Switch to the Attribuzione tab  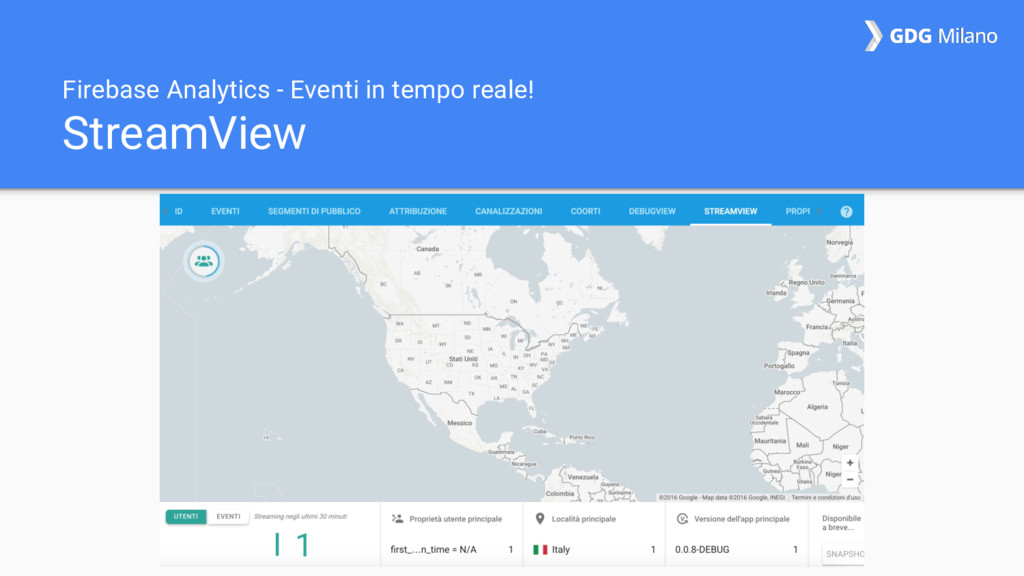418,211
